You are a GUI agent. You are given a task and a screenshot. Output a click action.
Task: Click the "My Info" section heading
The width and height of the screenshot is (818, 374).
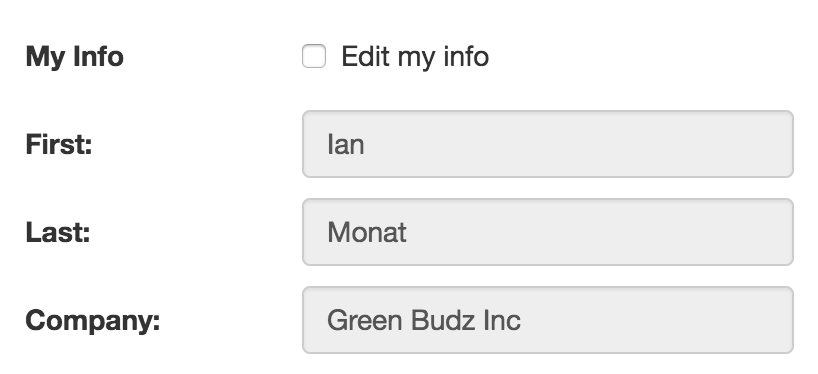75,56
